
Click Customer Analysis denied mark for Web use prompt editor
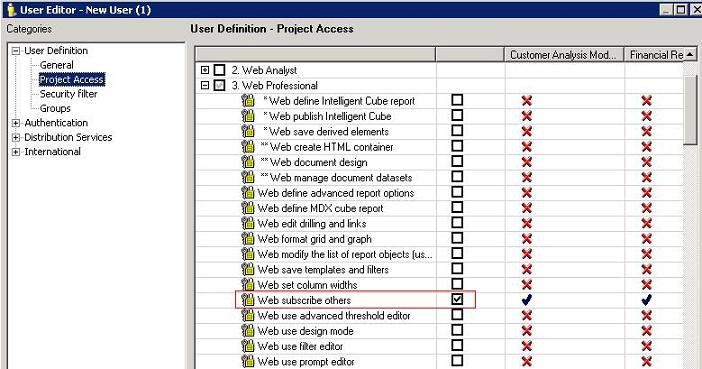point(527,361)
